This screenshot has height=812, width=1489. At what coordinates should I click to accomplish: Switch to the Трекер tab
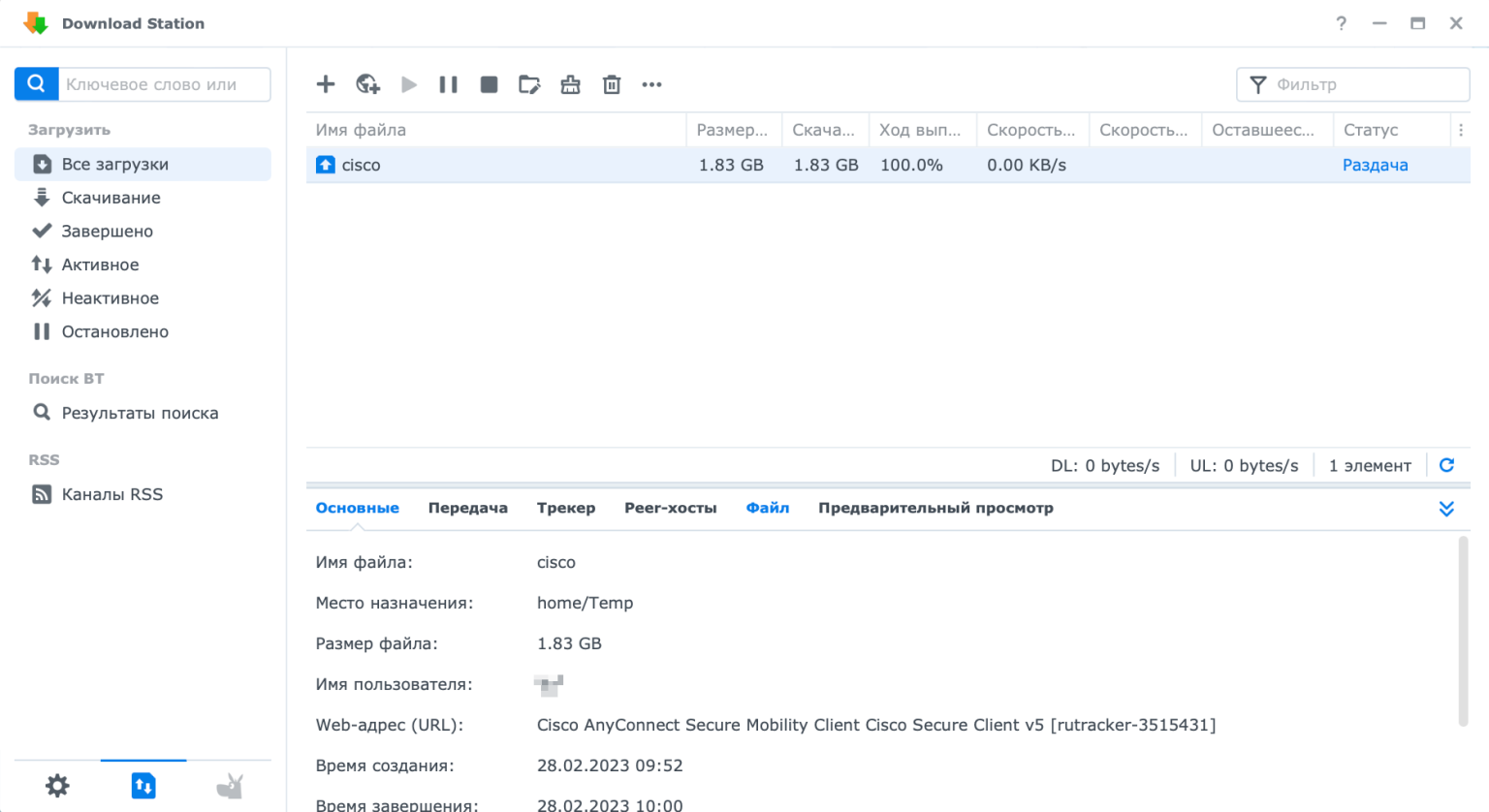click(x=566, y=508)
